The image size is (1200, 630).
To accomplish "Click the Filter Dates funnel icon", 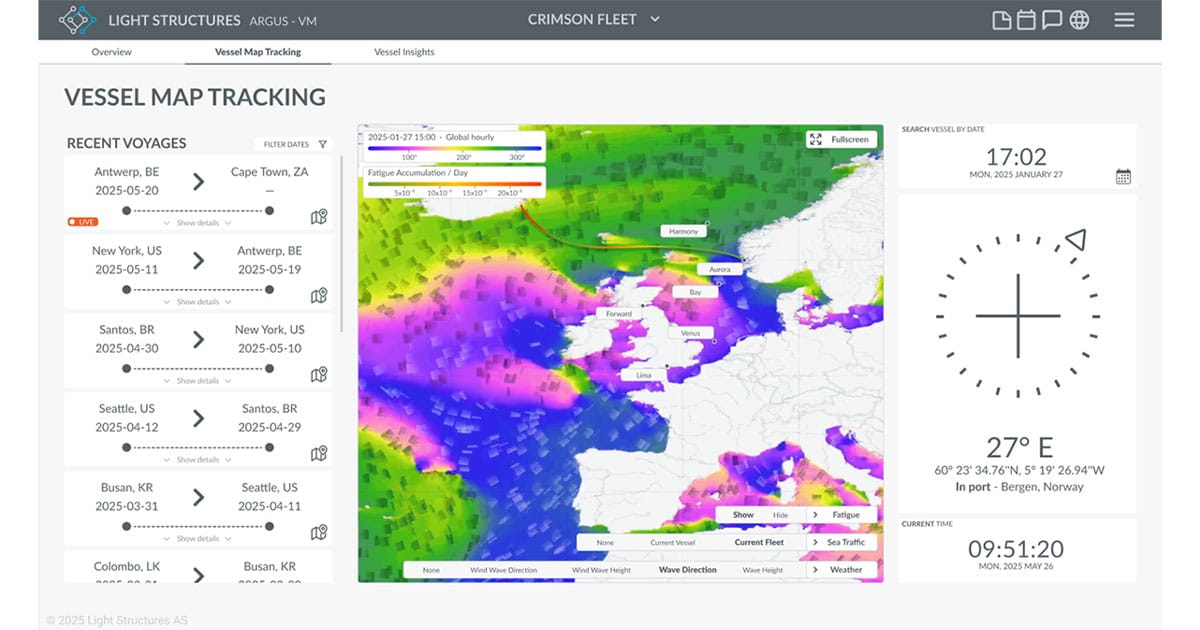I will tap(323, 143).
